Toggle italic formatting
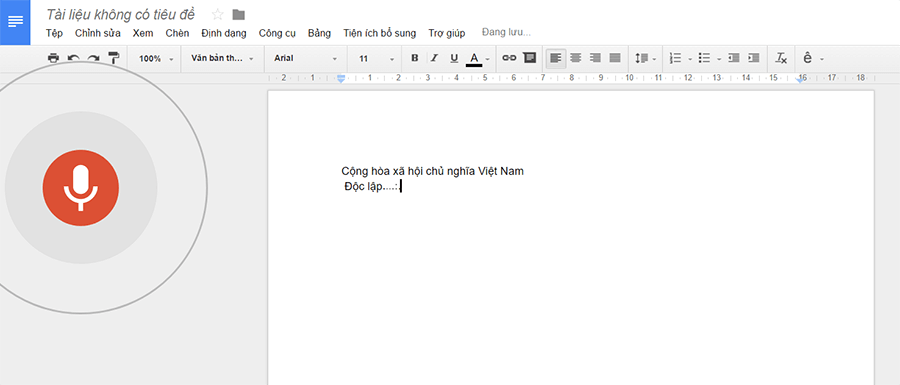The image size is (900, 385). click(x=435, y=58)
